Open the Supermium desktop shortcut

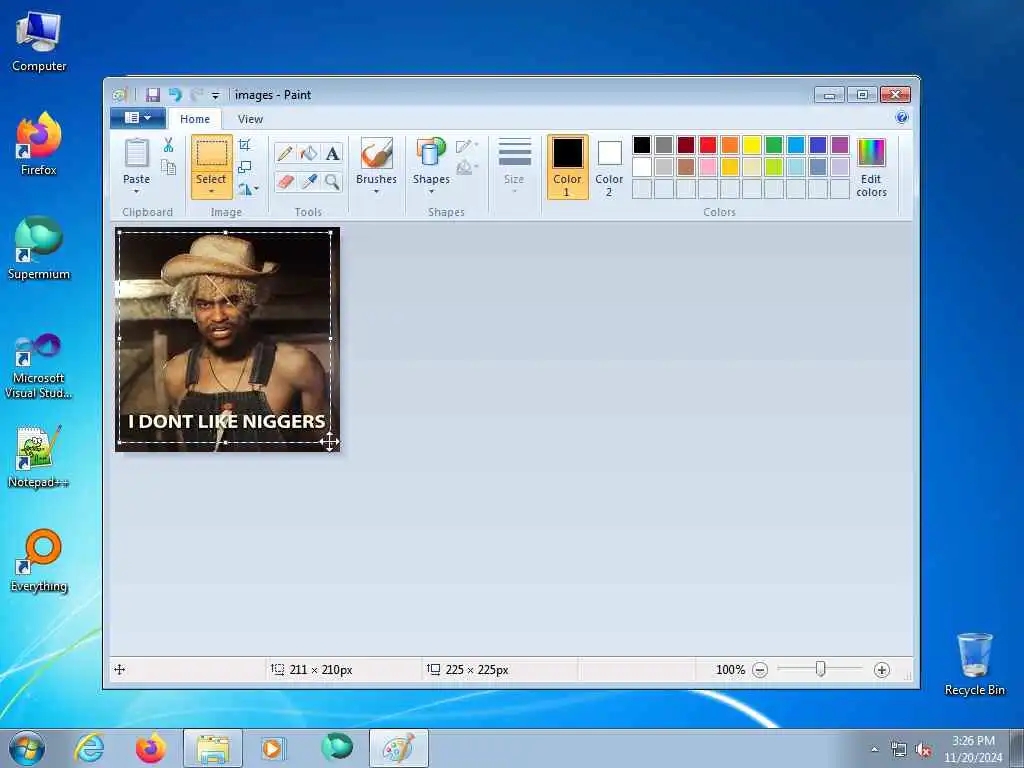39,248
